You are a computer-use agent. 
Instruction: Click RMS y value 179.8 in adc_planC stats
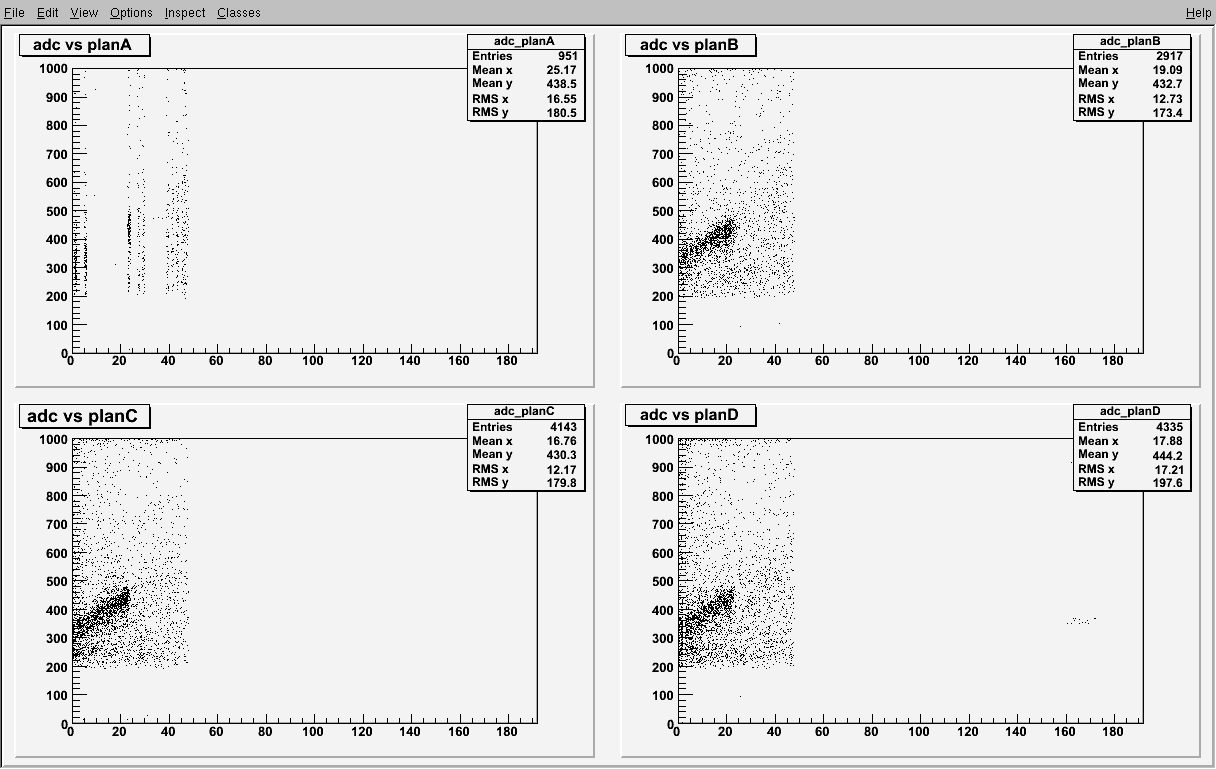563,483
